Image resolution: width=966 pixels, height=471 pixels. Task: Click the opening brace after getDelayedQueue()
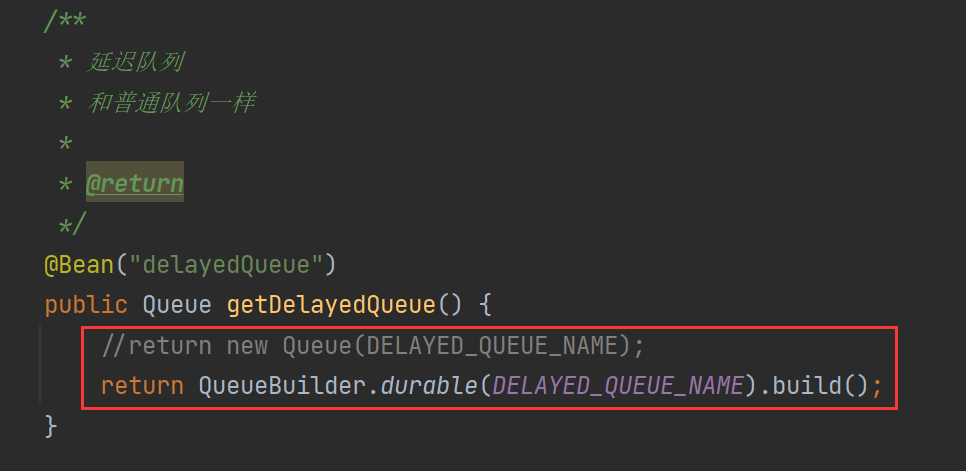point(485,305)
